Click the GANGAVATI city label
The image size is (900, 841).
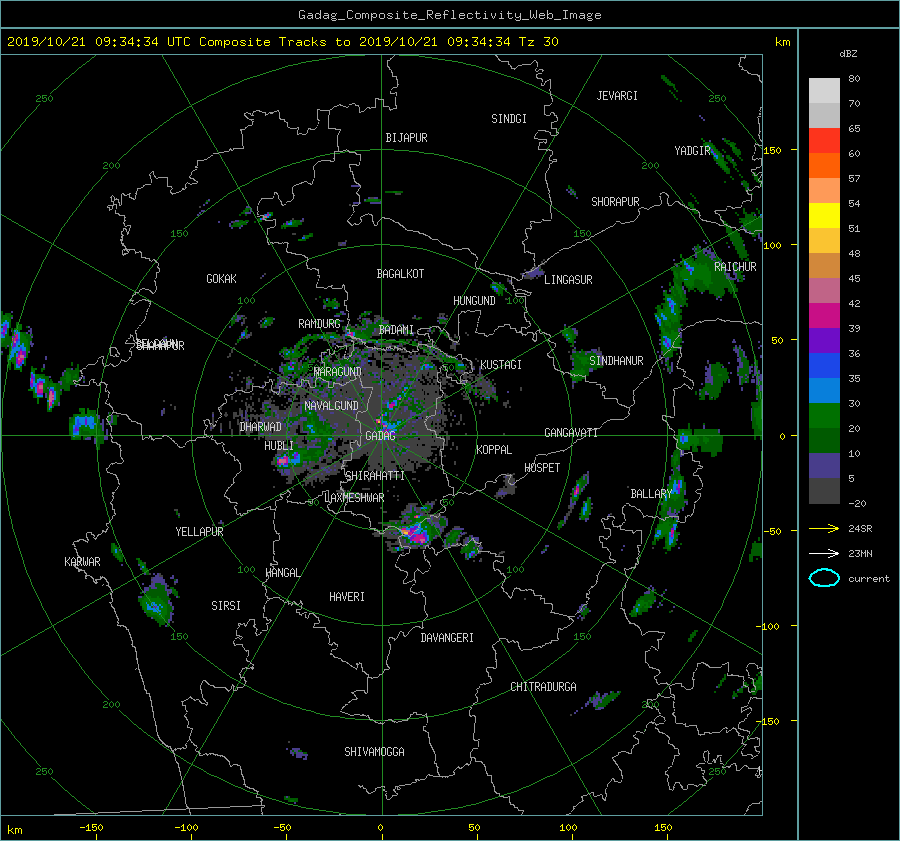(571, 433)
